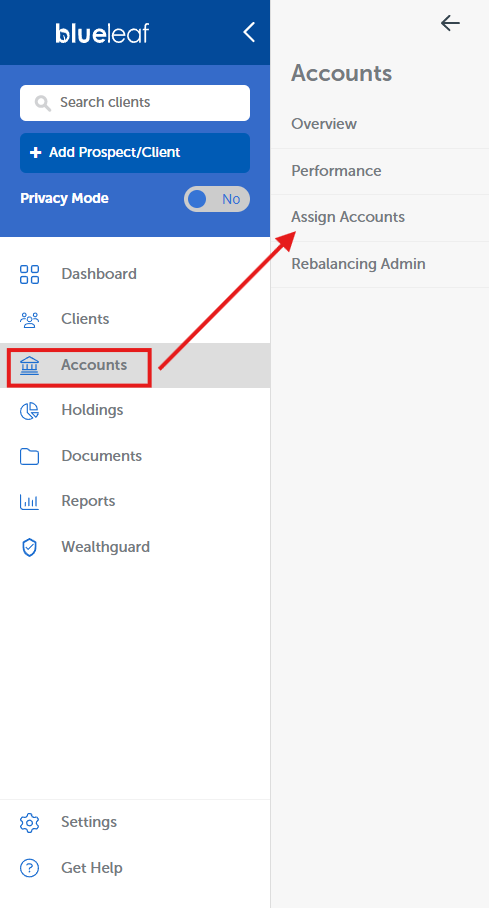Click the blueleaf logo
This screenshot has height=908, width=489.
[x=102, y=33]
